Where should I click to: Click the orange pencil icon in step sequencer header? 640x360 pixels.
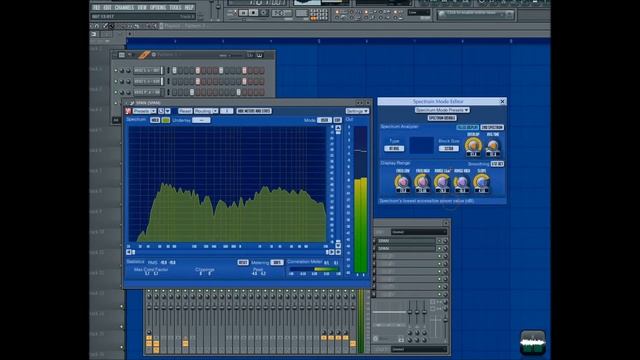144,55
